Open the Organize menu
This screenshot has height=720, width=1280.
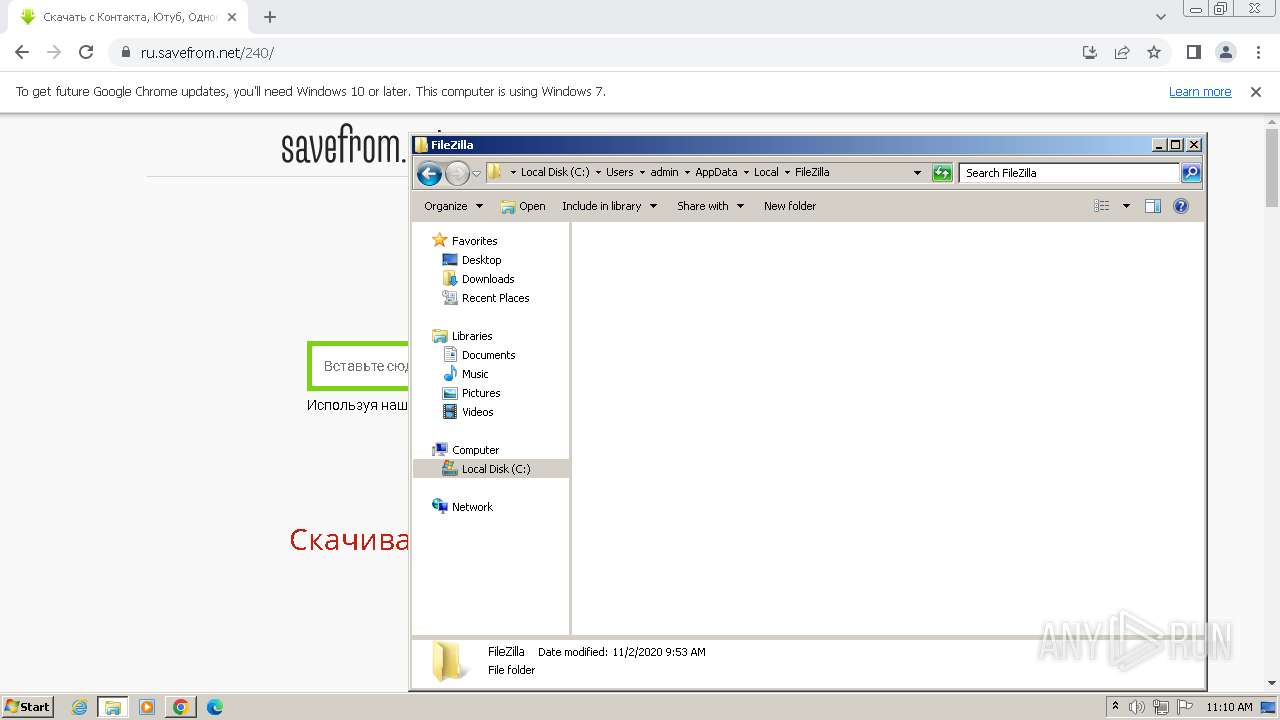[x=453, y=206]
